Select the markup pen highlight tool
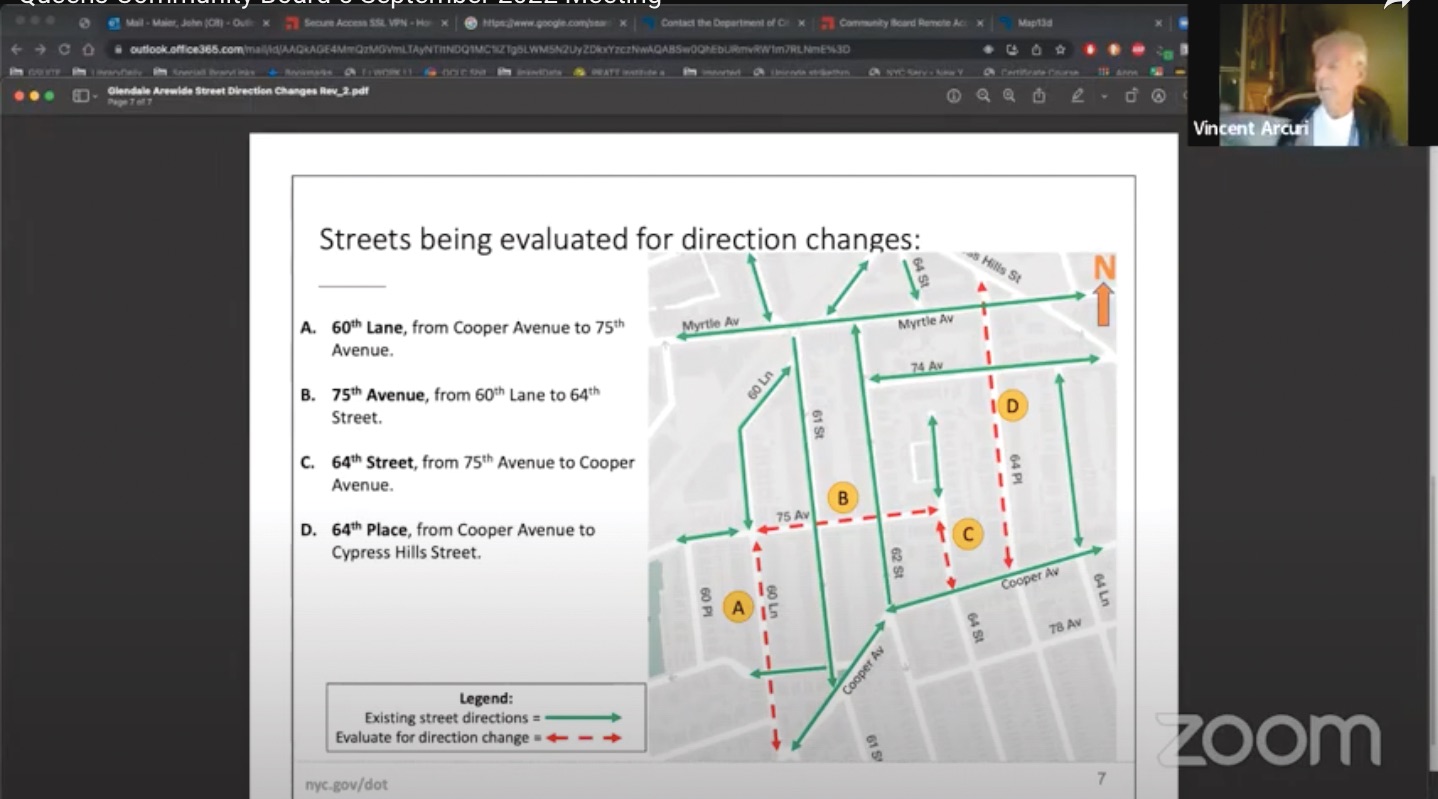This screenshot has height=799, width=1438. tap(1077, 96)
